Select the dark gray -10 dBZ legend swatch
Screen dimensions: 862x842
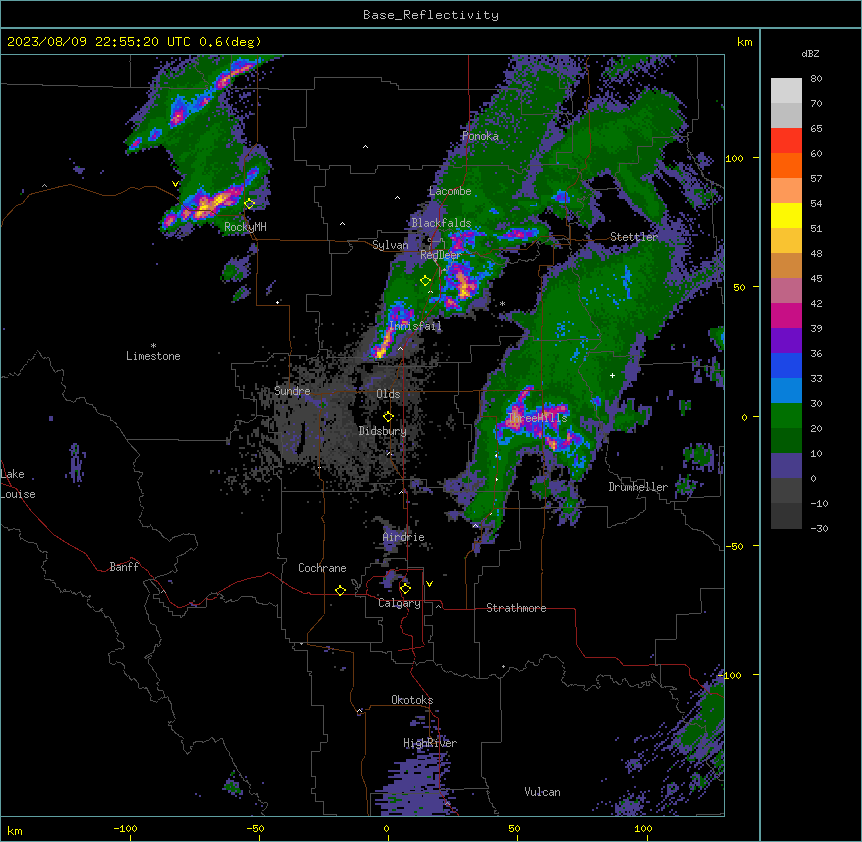click(786, 516)
